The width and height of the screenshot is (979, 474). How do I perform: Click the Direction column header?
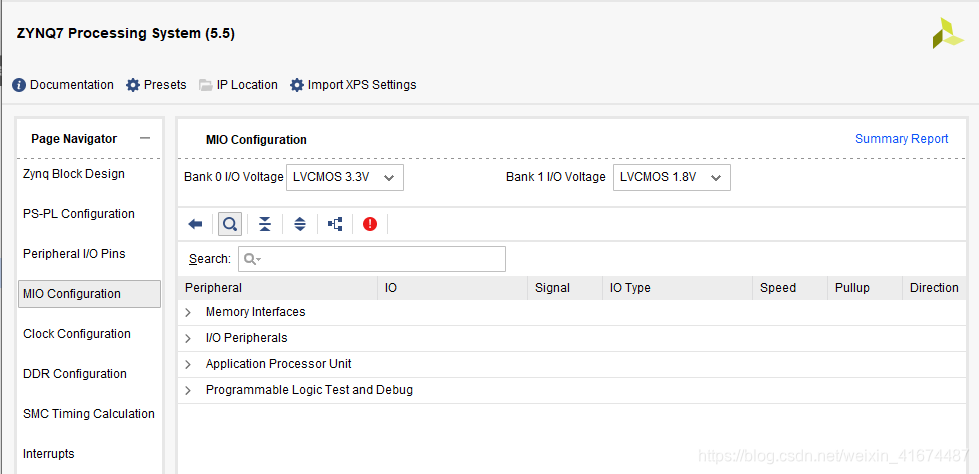click(934, 288)
